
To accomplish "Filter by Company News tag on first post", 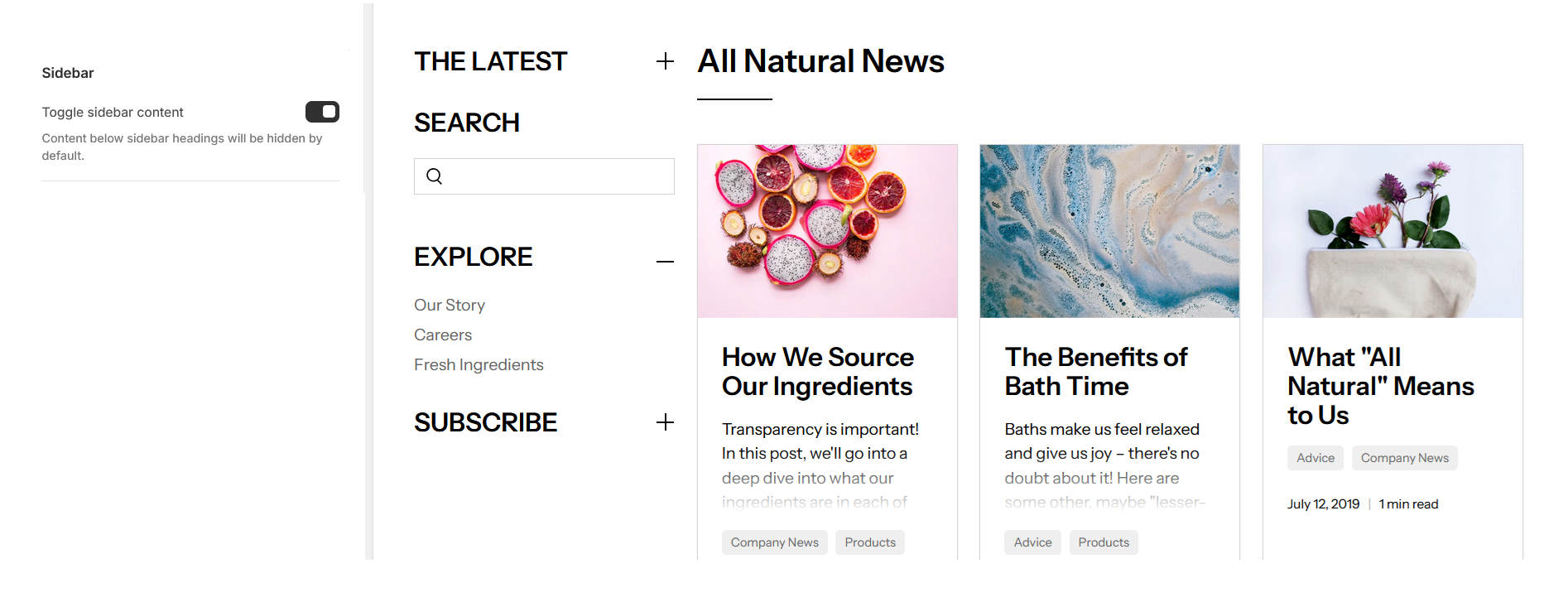I will (x=774, y=542).
